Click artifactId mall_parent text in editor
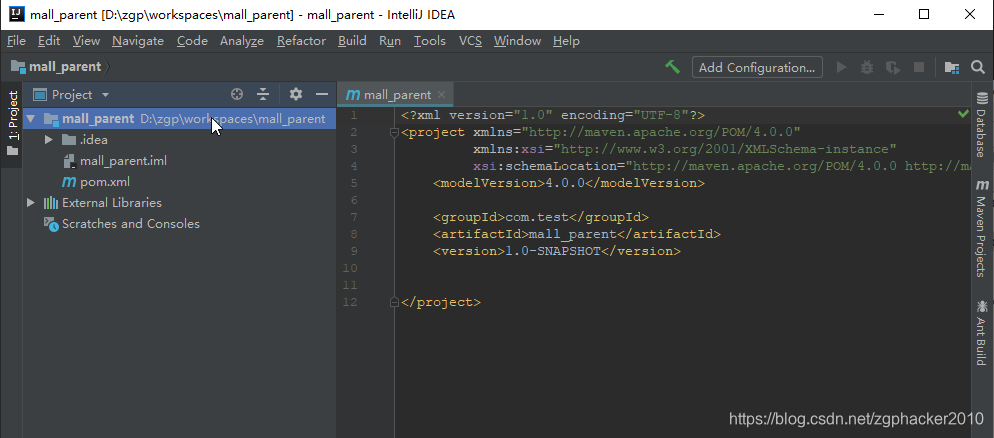This screenshot has width=994, height=438. [572, 234]
